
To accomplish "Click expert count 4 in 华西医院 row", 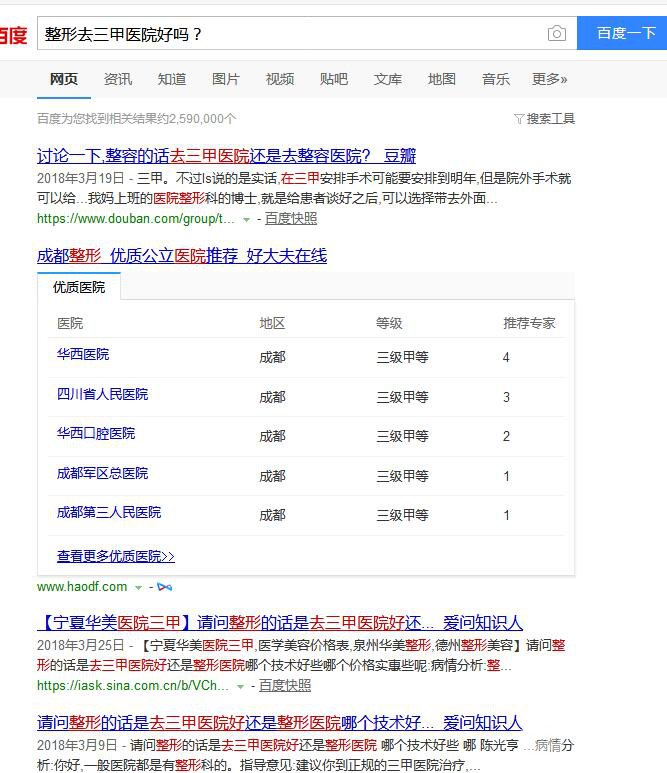I will 506,357.
